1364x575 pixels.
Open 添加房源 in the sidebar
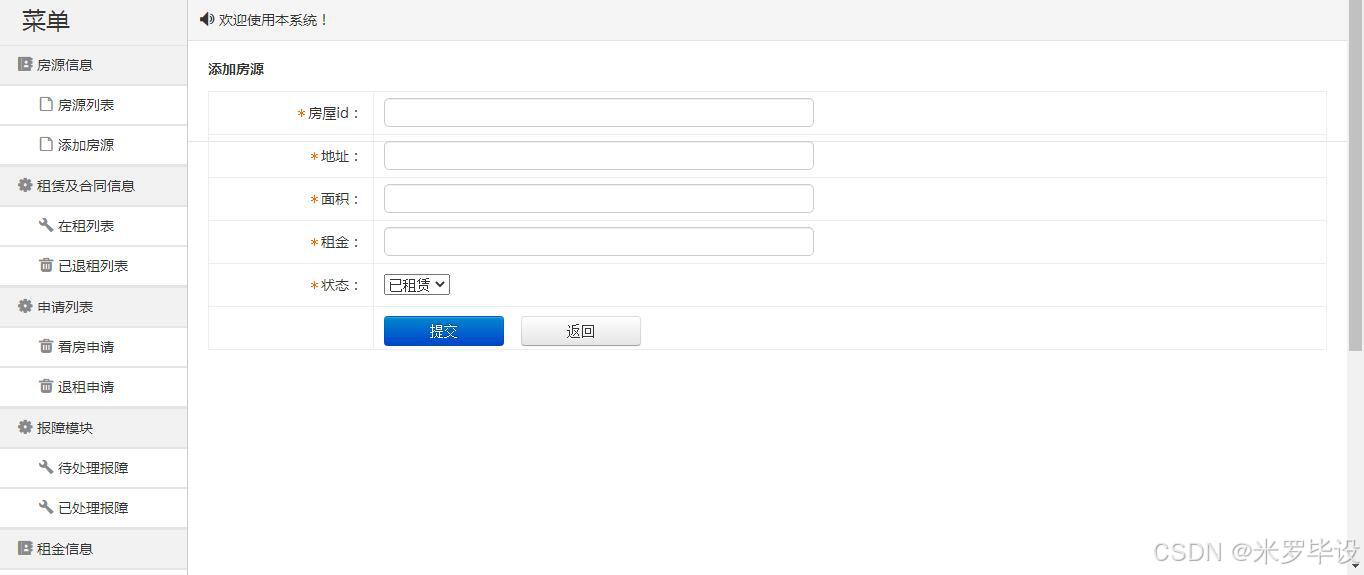click(x=93, y=145)
